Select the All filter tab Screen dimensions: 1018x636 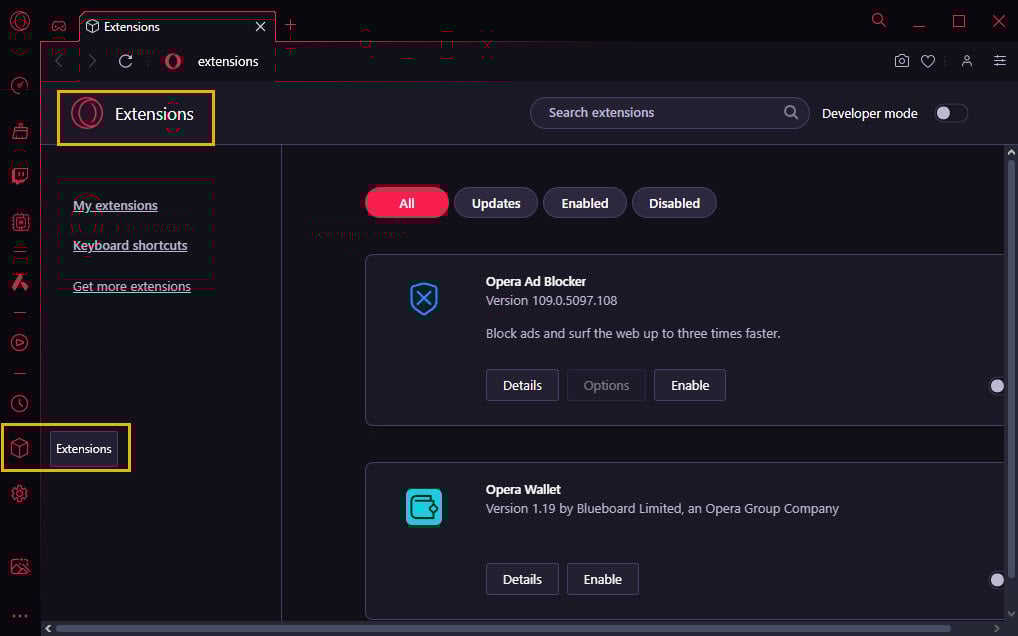pos(406,203)
